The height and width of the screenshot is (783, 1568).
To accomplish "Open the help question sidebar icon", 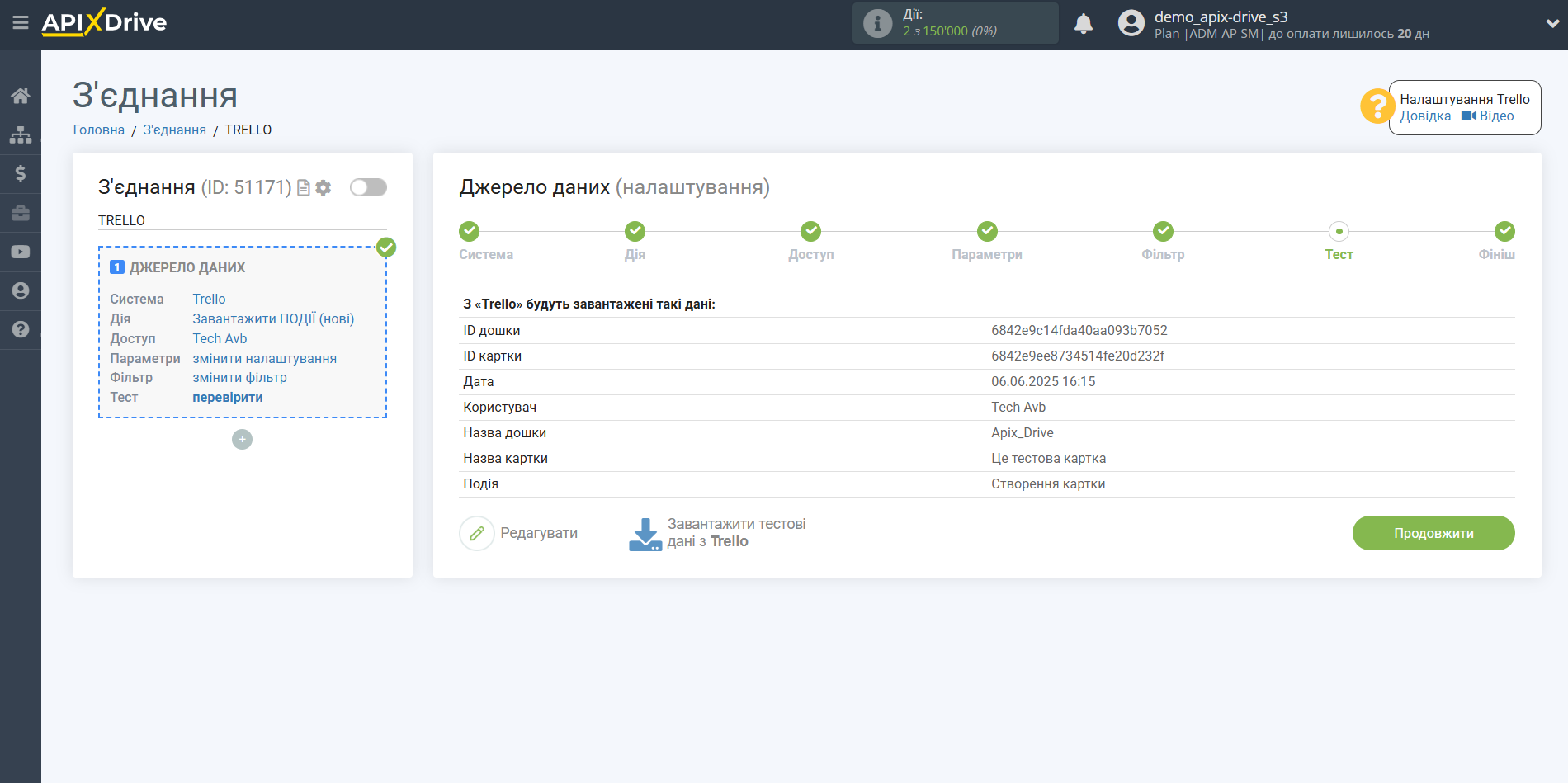I will coord(21,329).
